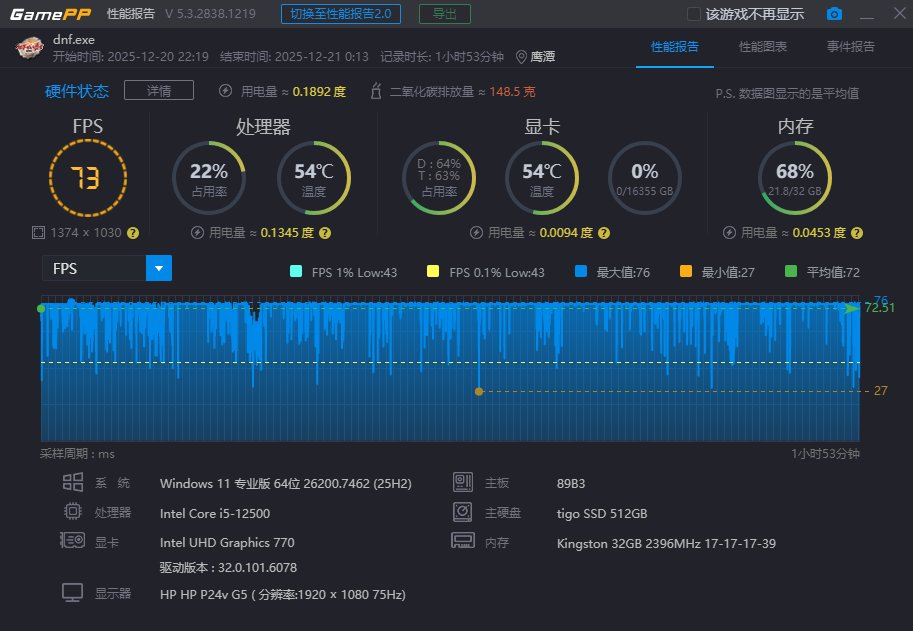Enable the 该游戏不再显示 checkbox
The height and width of the screenshot is (631, 913).
pos(692,13)
